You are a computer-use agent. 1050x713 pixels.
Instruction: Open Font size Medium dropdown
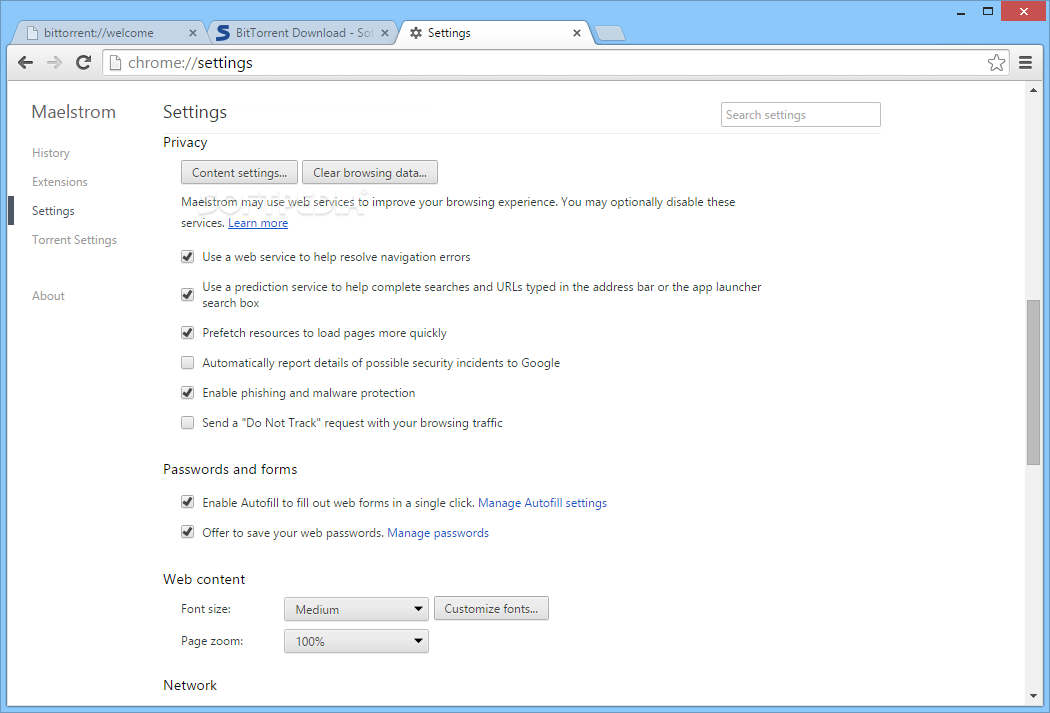coord(356,609)
